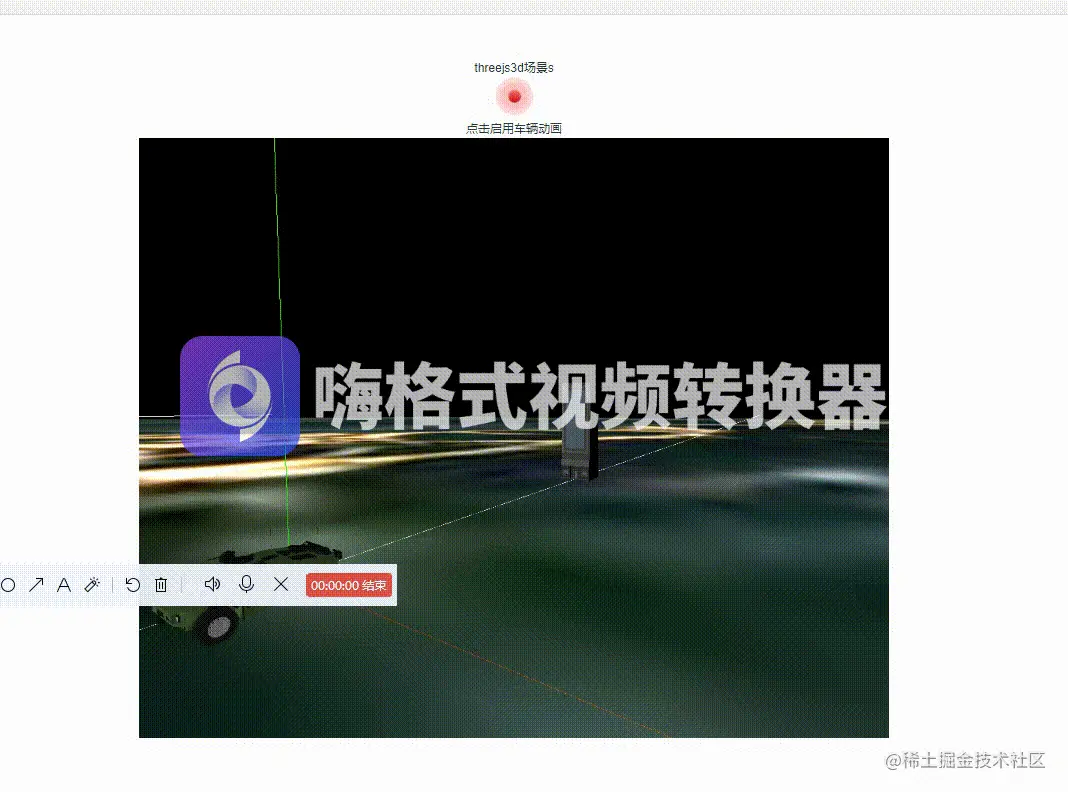The height and width of the screenshot is (792, 1068).
Task: Select the text annotation tool
Action: (x=63, y=585)
